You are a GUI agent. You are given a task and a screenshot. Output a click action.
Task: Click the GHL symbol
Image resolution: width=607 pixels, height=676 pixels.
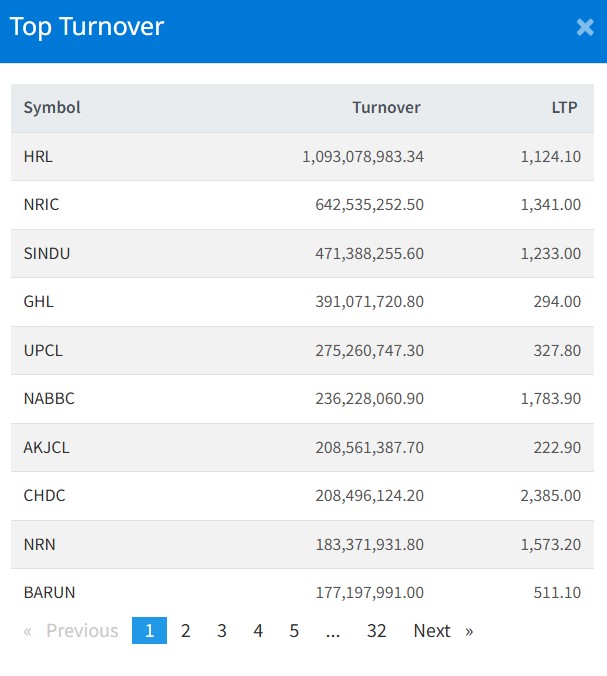click(x=38, y=302)
